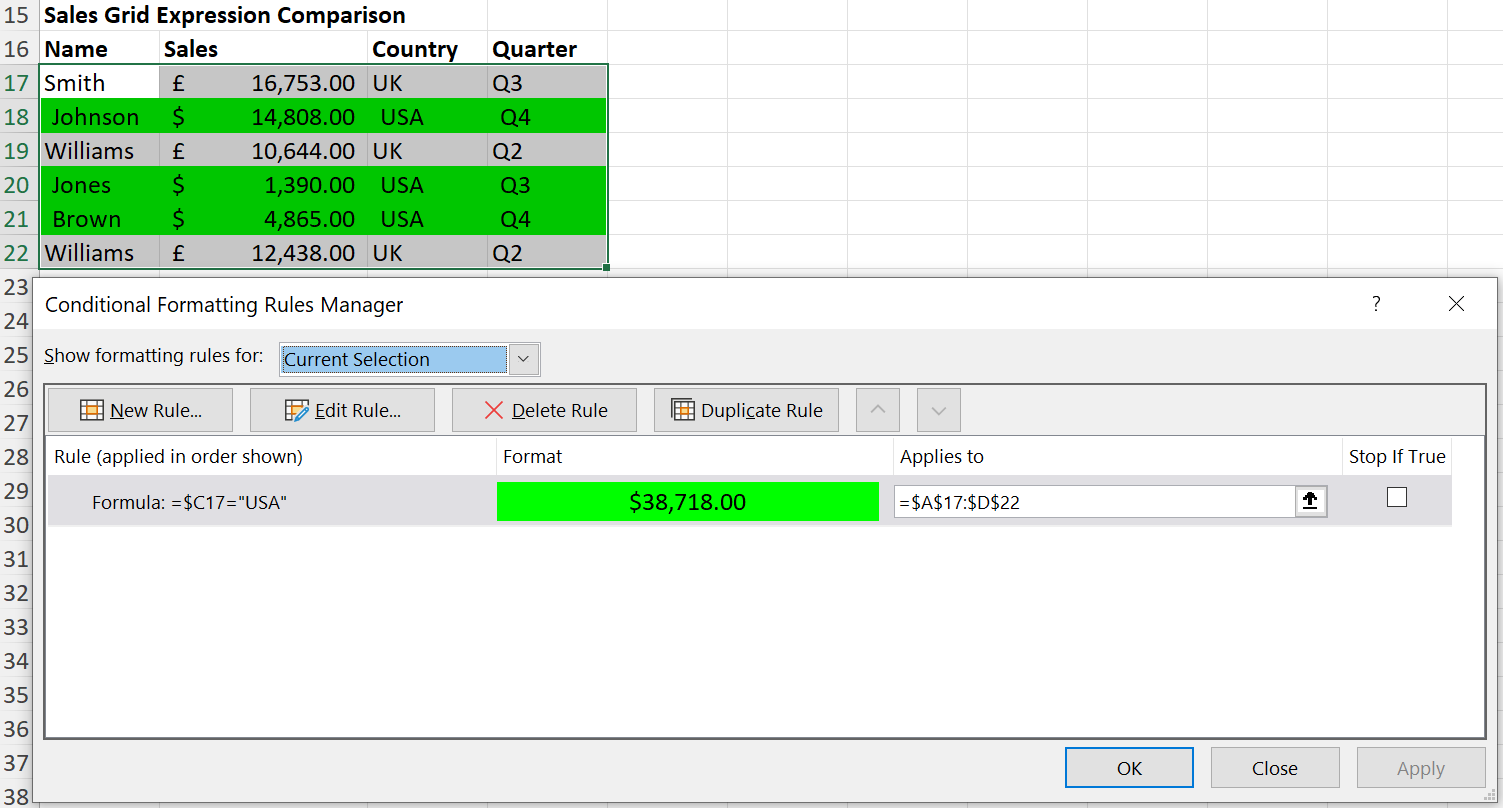Confirm changes with the OK button
Image resolution: width=1503 pixels, height=808 pixels.
coord(1129,767)
